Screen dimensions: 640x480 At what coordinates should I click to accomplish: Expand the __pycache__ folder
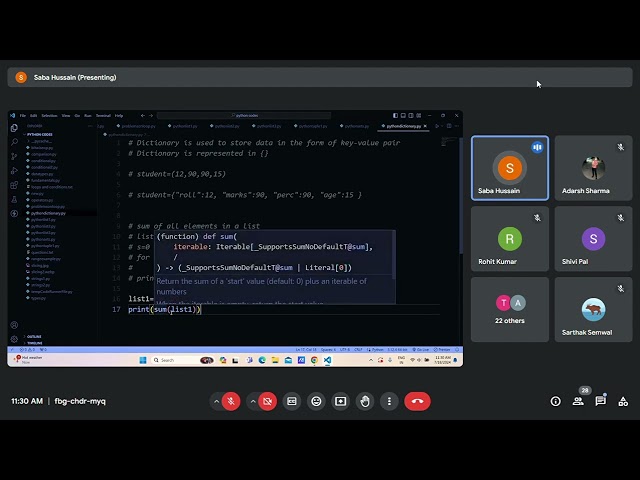(41, 141)
